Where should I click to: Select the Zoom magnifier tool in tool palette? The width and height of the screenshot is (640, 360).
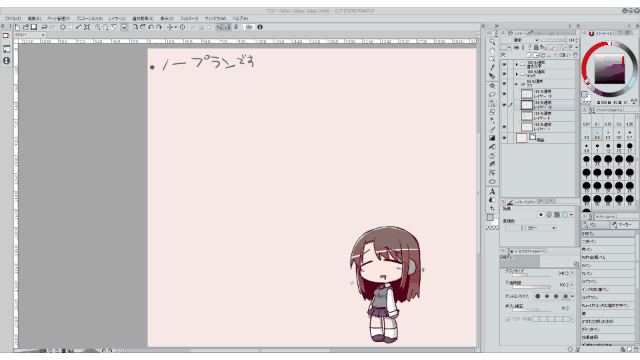(x=492, y=42)
